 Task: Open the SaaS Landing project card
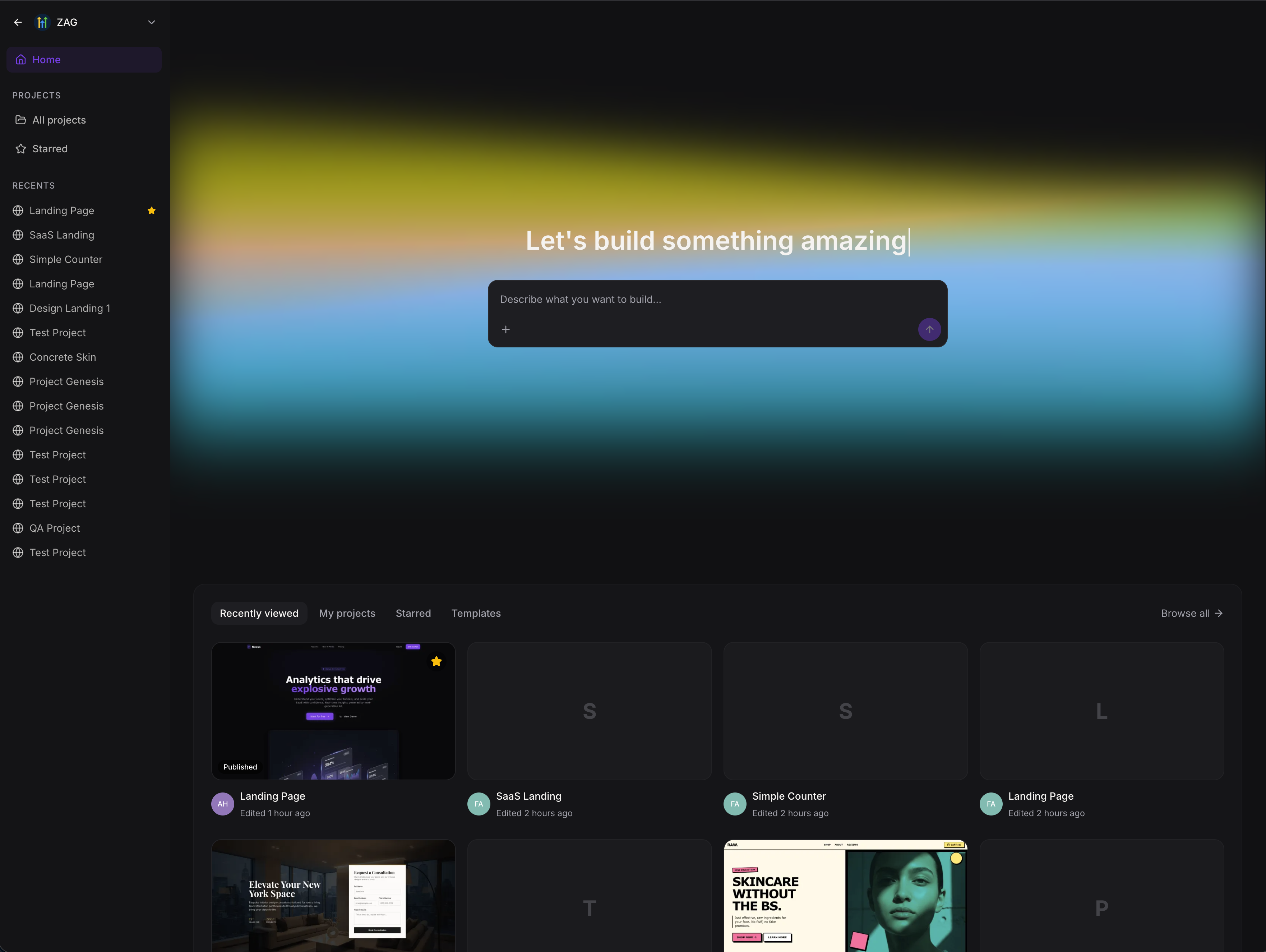[589, 711]
